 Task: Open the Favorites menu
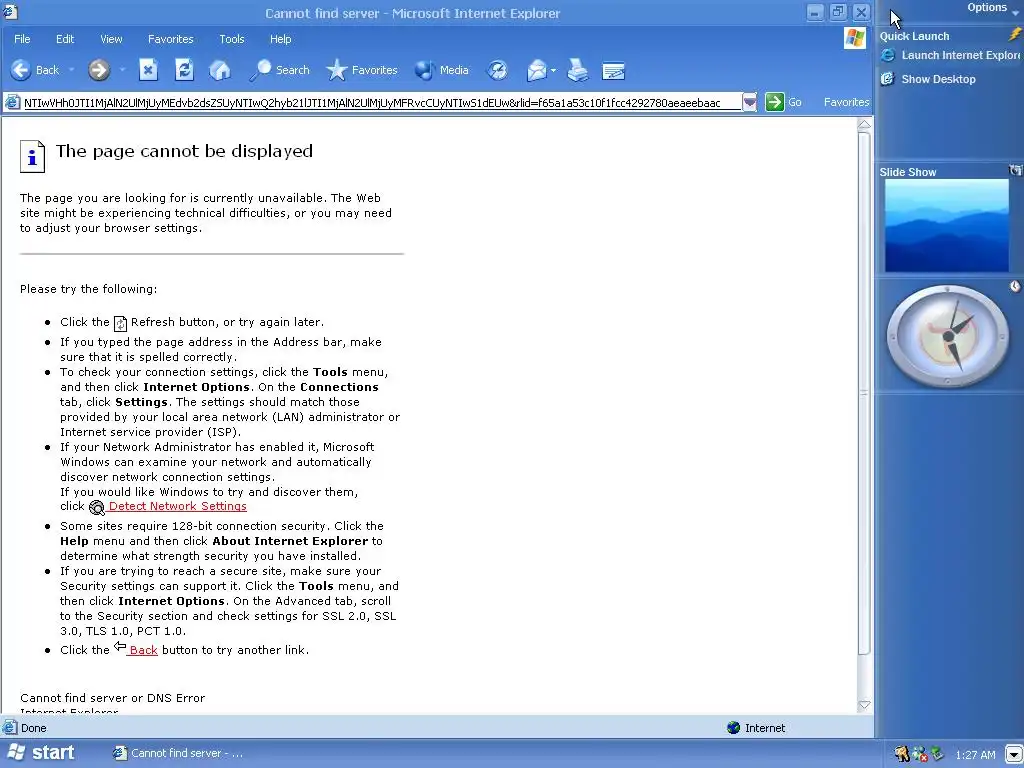click(170, 39)
